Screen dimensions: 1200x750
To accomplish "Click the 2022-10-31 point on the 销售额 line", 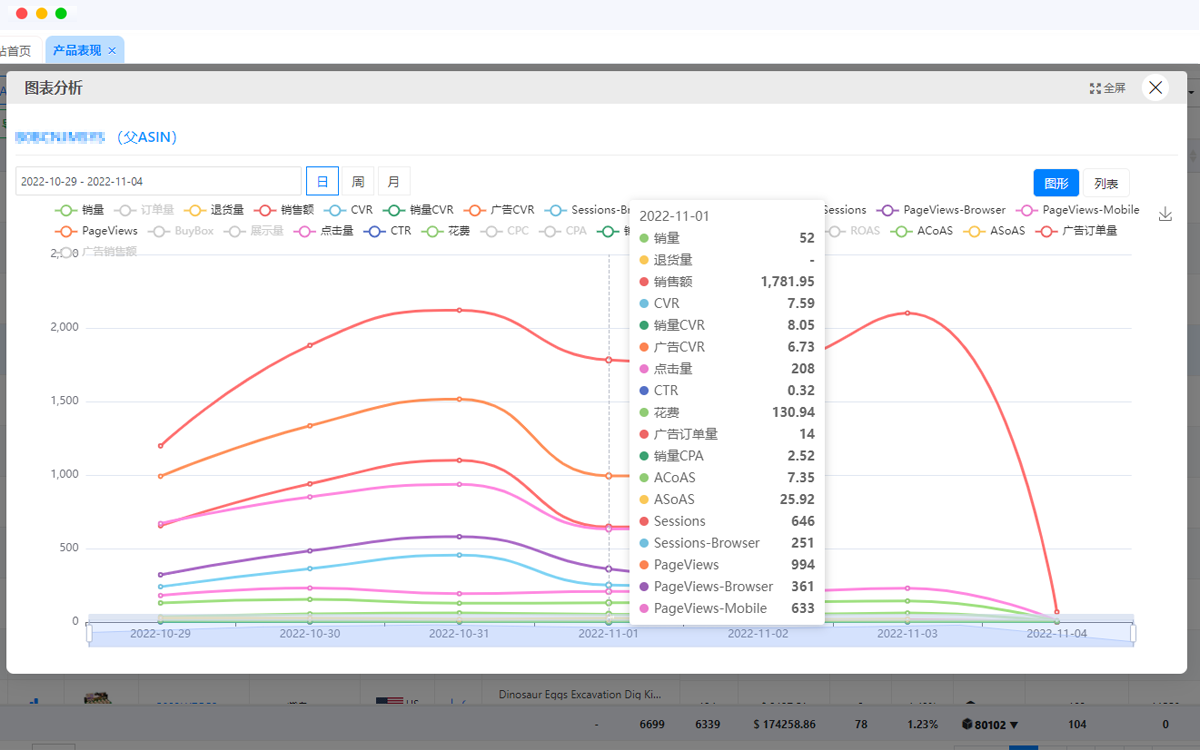I will pyautogui.click(x=459, y=310).
